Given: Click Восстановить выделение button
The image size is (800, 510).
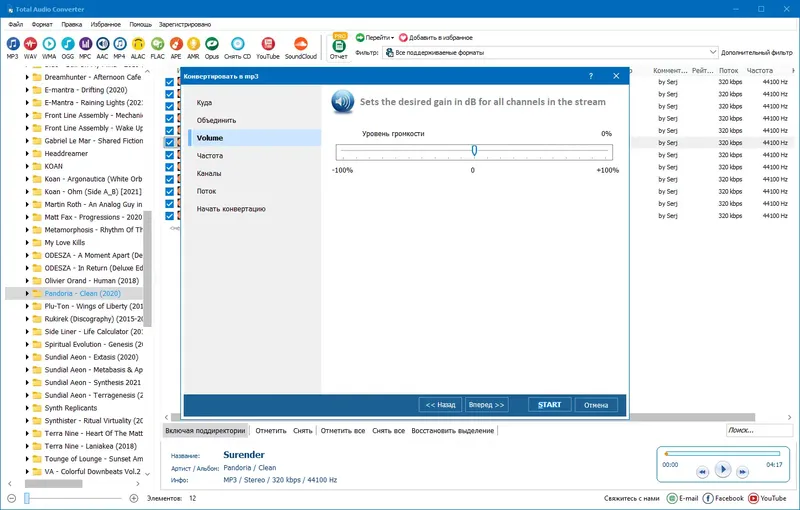Looking at the screenshot, I should (x=453, y=430).
